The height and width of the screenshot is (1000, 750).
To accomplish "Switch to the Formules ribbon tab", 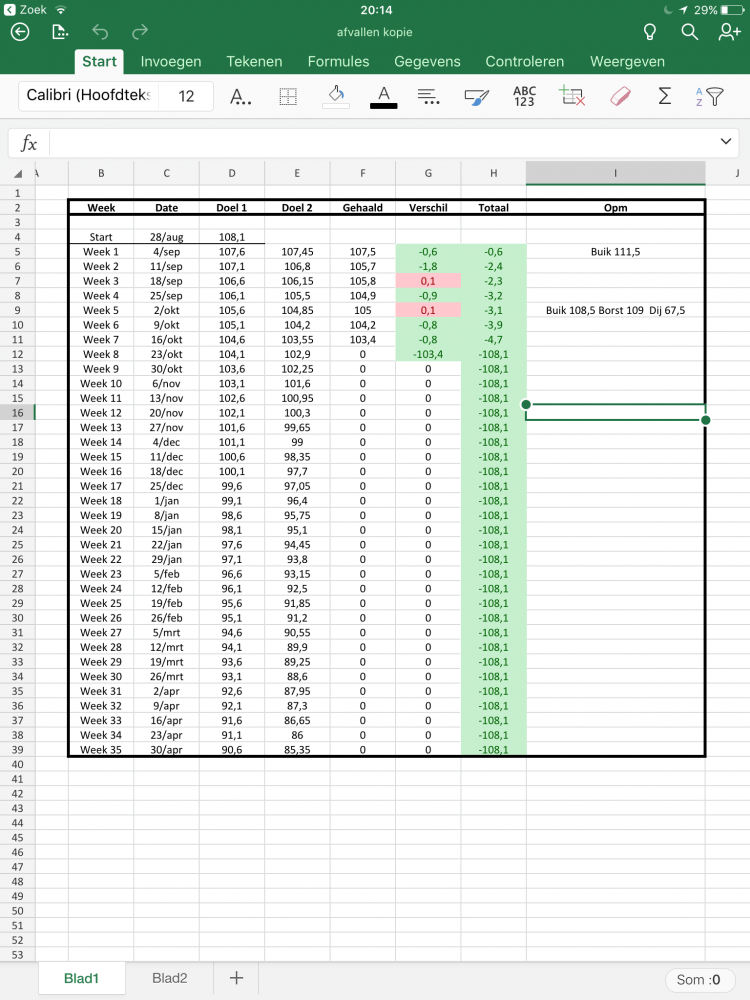I will [338, 61].
